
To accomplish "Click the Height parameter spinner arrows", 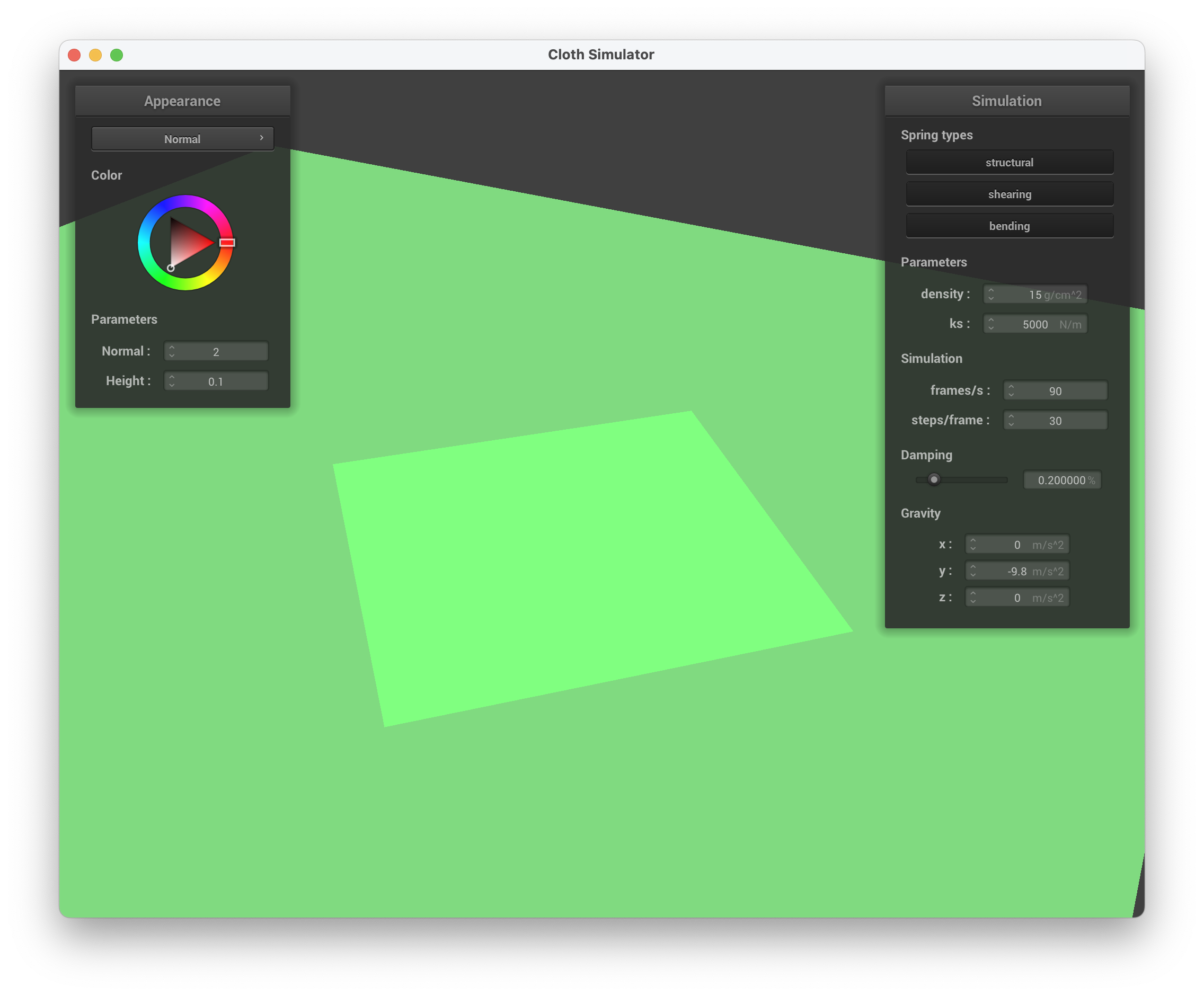I will tap(171, 381).
